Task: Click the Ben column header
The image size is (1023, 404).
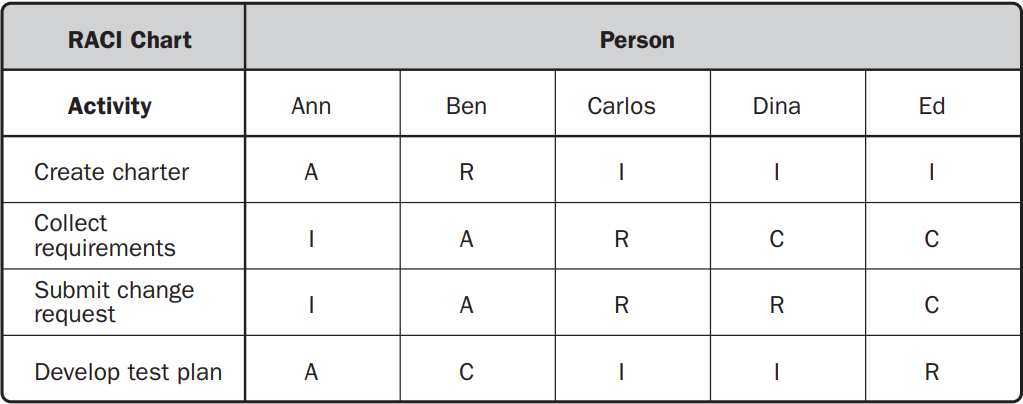Action: tap(466, 106)
